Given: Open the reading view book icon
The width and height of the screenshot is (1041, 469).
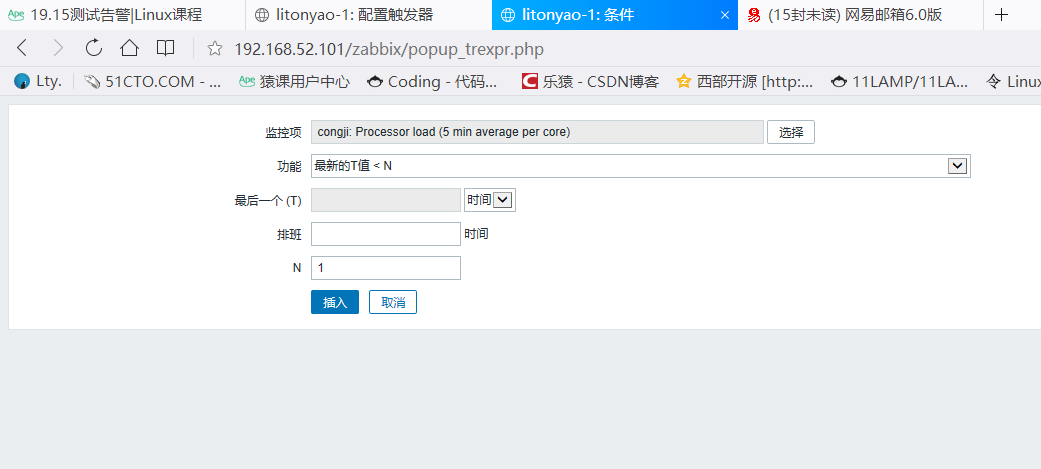Looking at the screenshot, I should click(x=165, y=48).
